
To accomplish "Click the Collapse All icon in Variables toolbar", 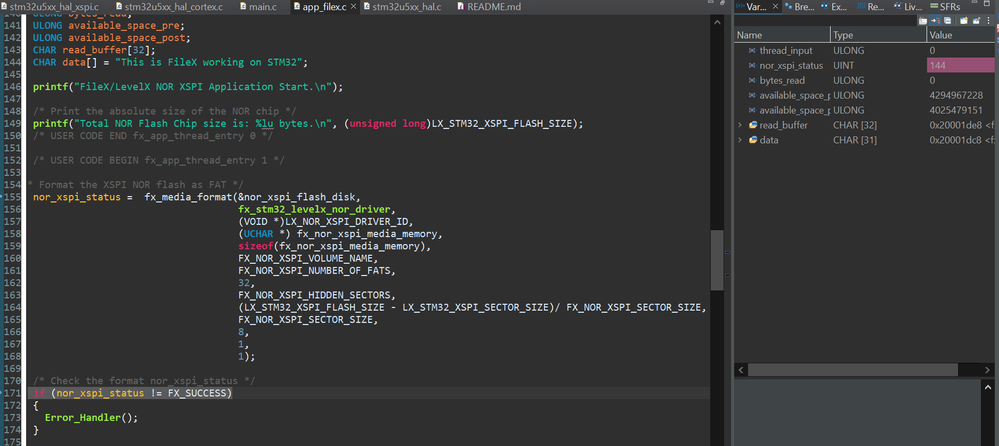I will coord(948,20).
